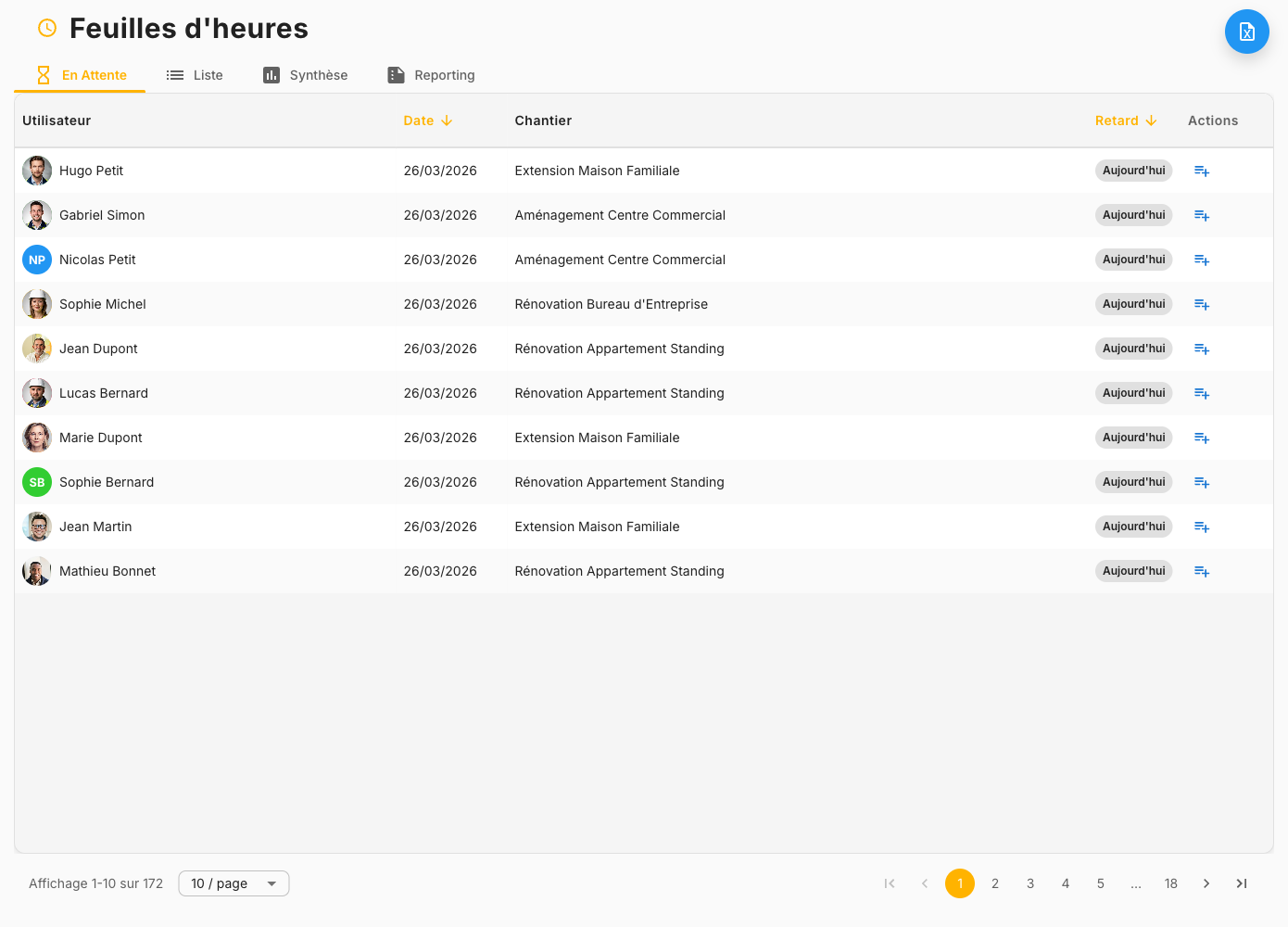Go to the last page of results

[x=1241, y=883]
